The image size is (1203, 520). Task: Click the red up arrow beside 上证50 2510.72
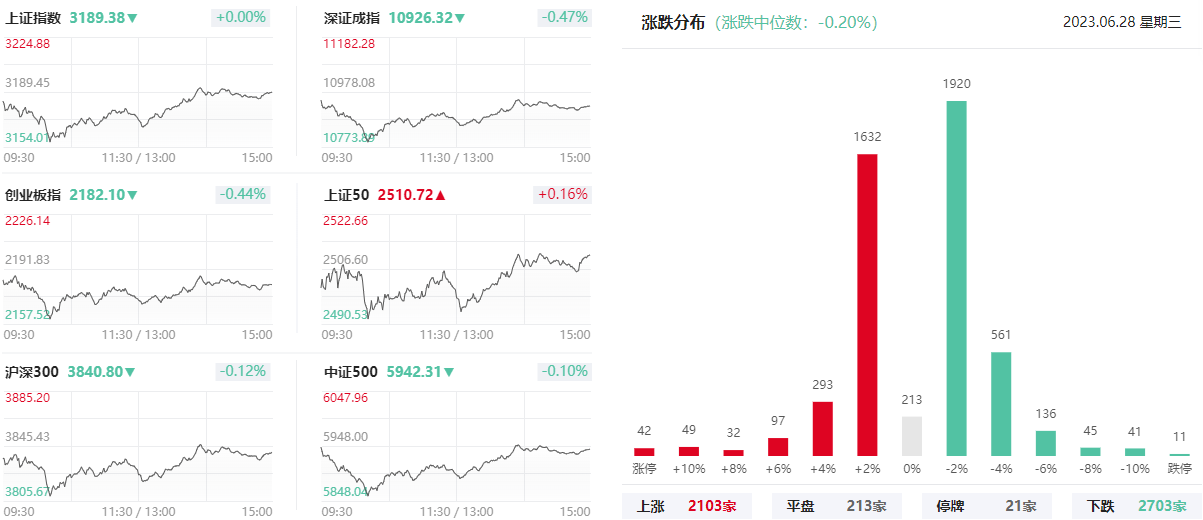[440, 195]
